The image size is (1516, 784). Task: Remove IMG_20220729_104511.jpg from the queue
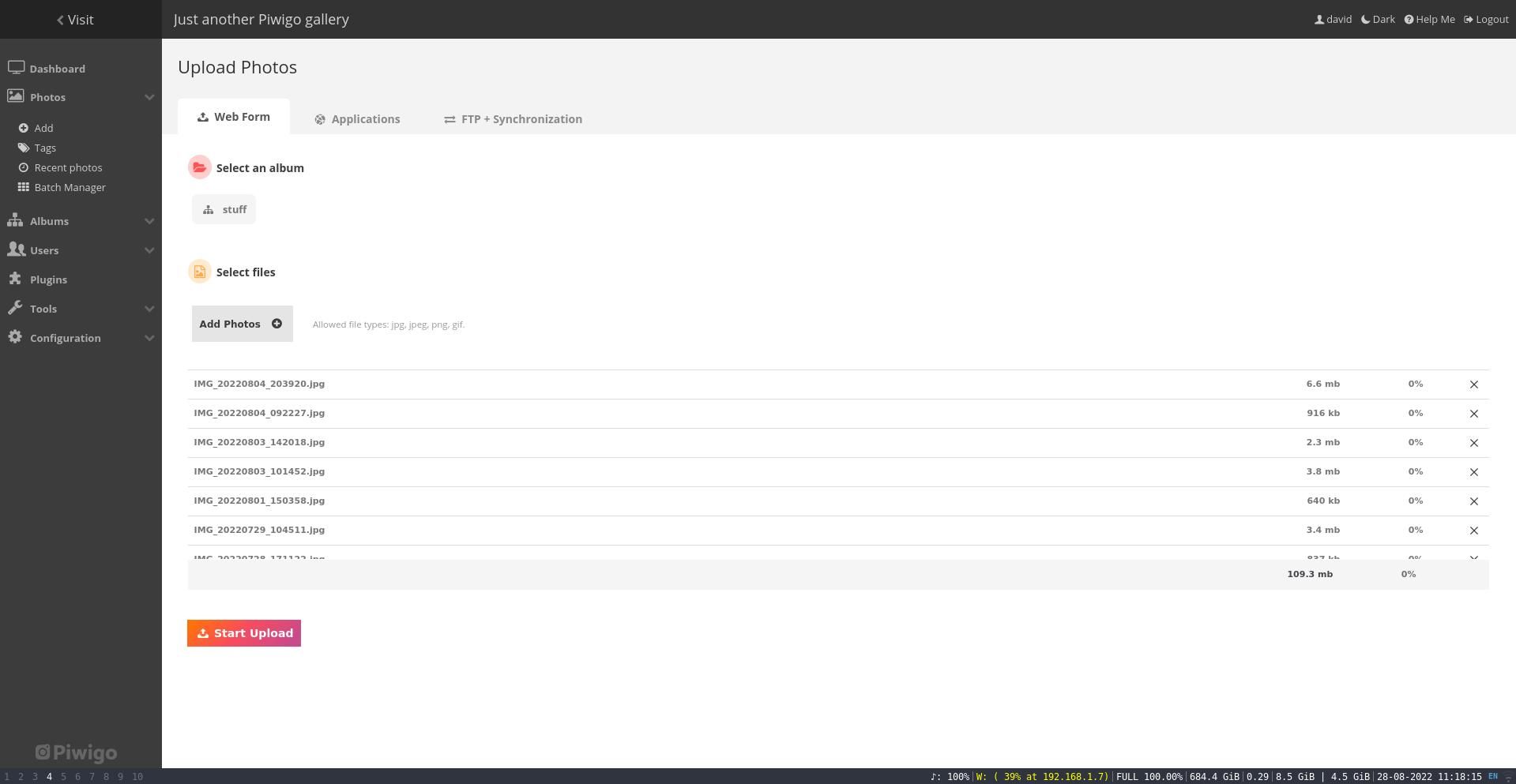tap(1473, 531)
